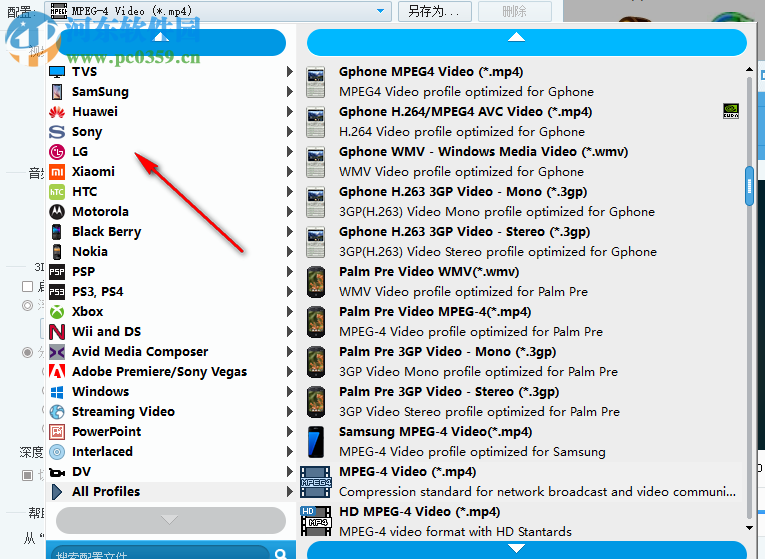
Task: Click profile list top blue up button
Action: pyautogui.click(x=526, y=42)
